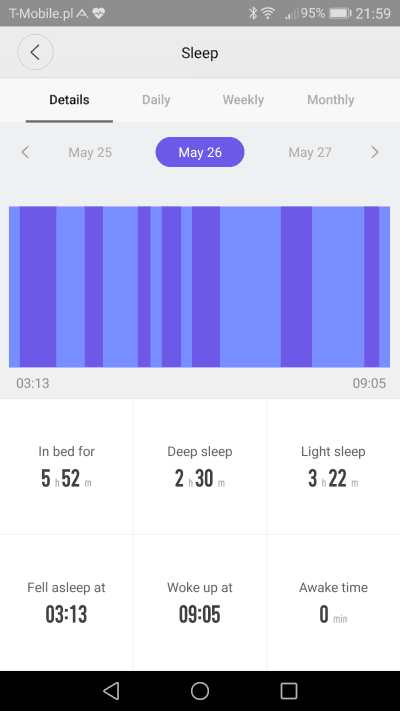Switch to the Weekly tab
400x711 pixels.
pyautogui.click(x=243, y=100)
